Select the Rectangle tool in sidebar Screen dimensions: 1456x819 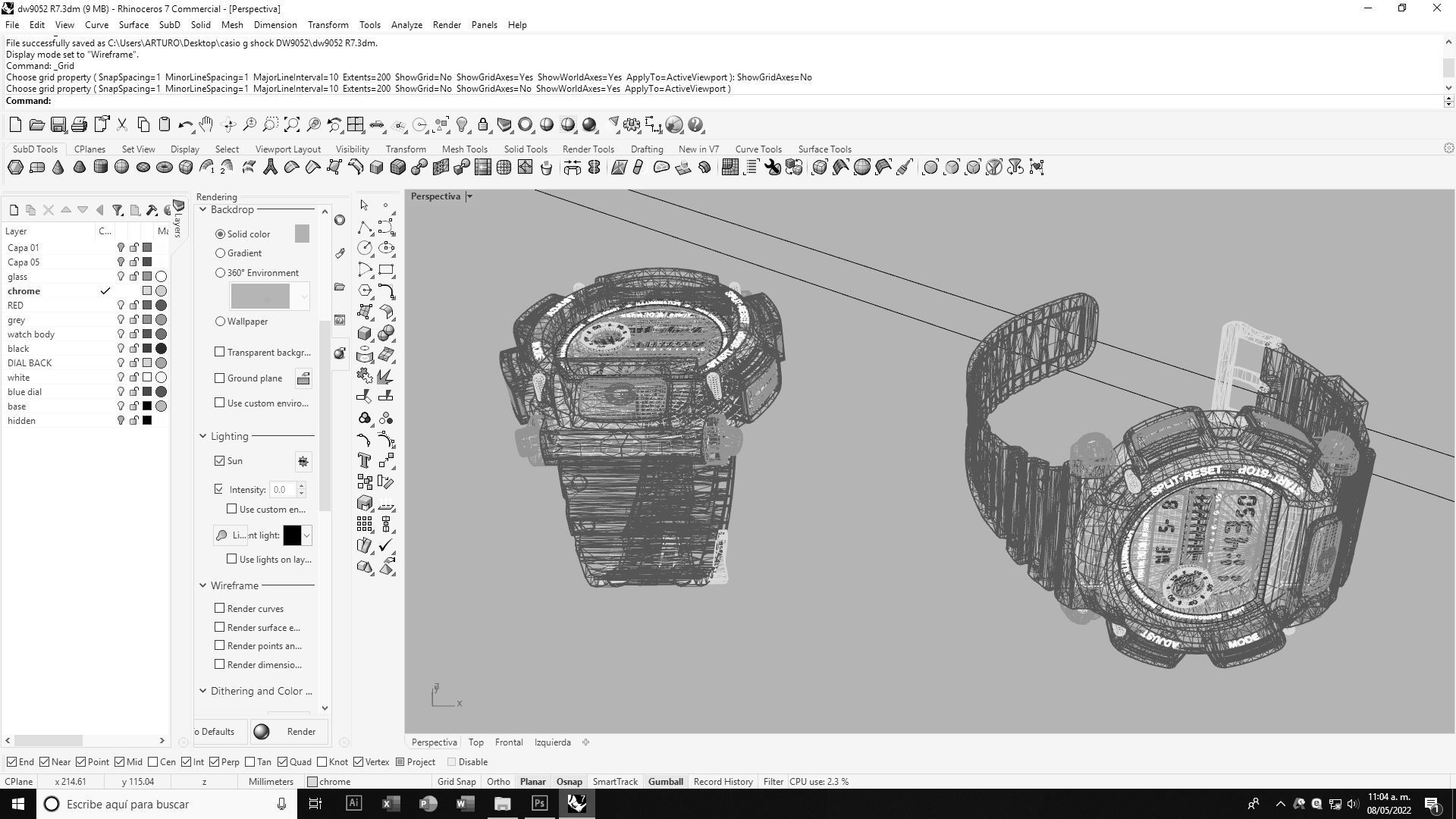tap(386, 270)
